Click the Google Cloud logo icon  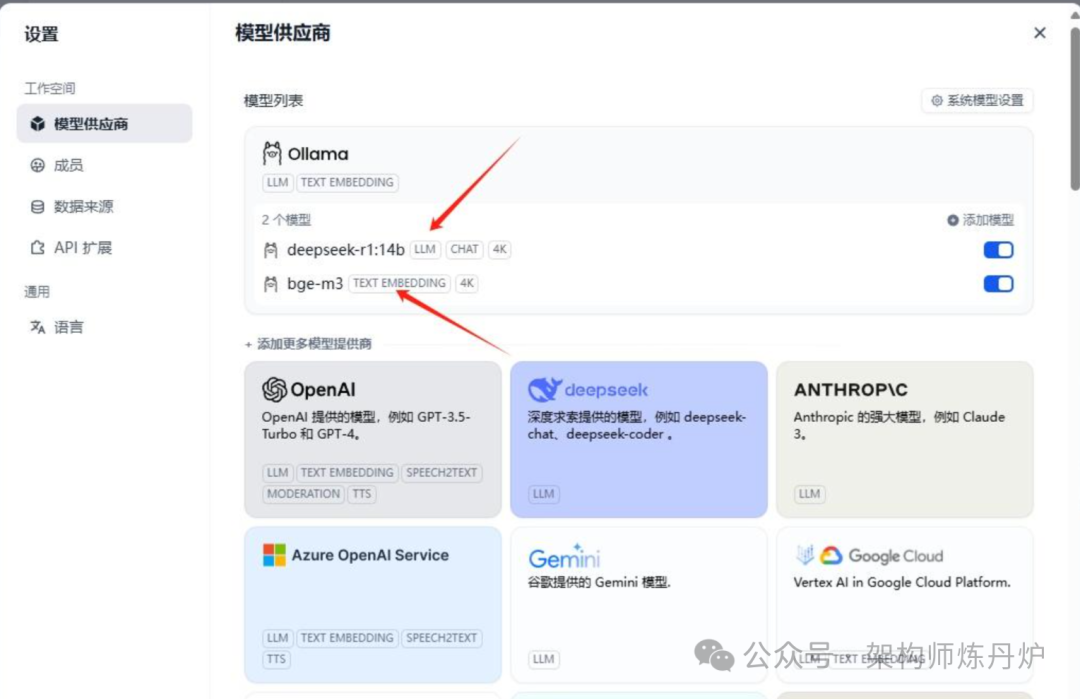tap(831, 555)
